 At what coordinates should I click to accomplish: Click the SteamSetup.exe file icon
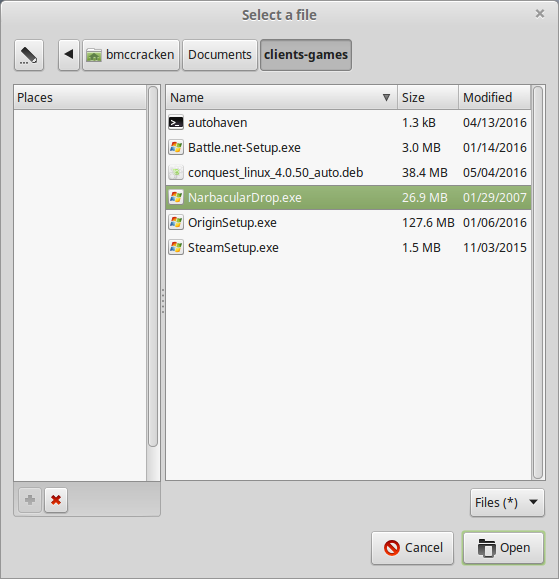(176, 247)
